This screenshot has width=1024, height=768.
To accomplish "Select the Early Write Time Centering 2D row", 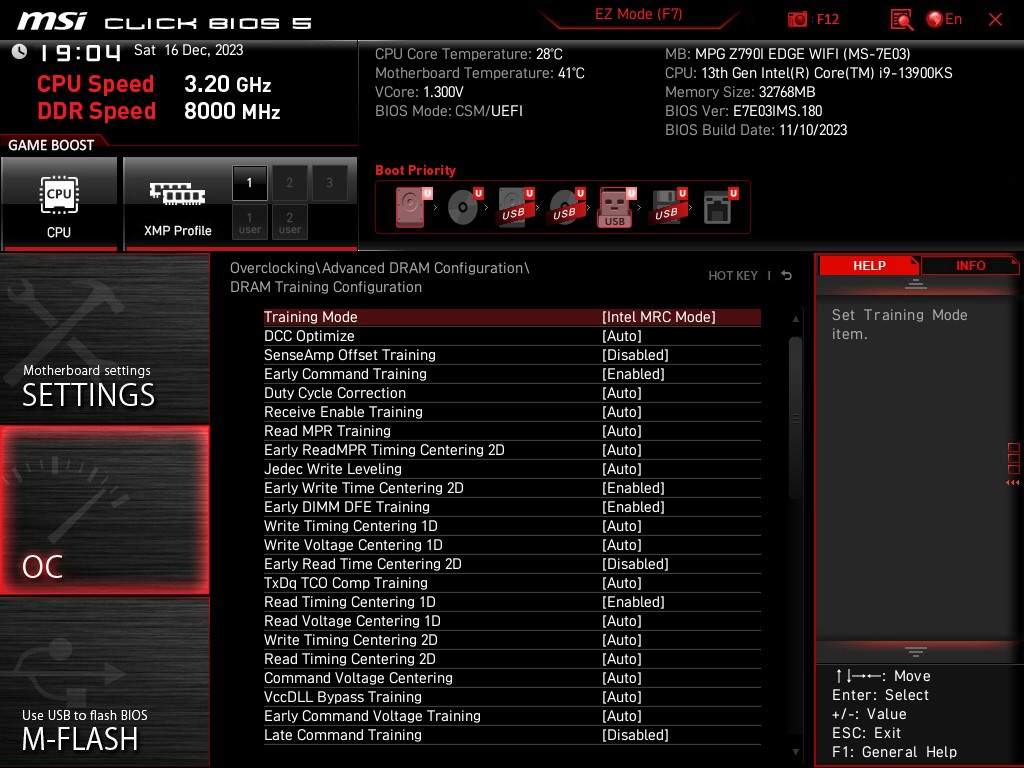I will [x=512, y=488].
